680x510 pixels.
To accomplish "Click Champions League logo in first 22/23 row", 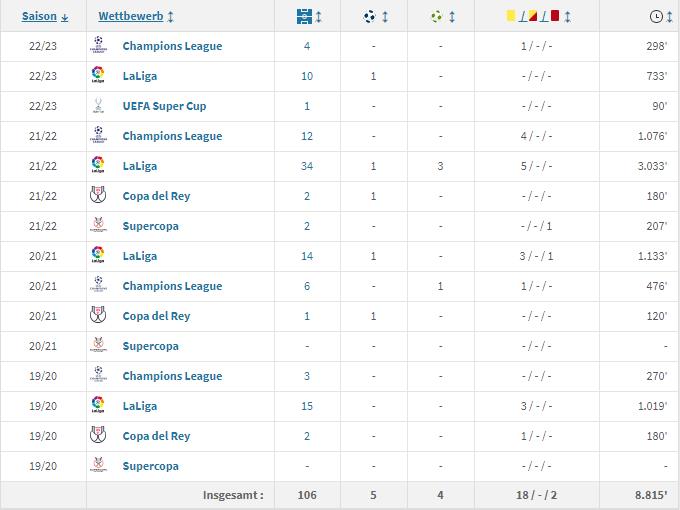I will point(98,46).
